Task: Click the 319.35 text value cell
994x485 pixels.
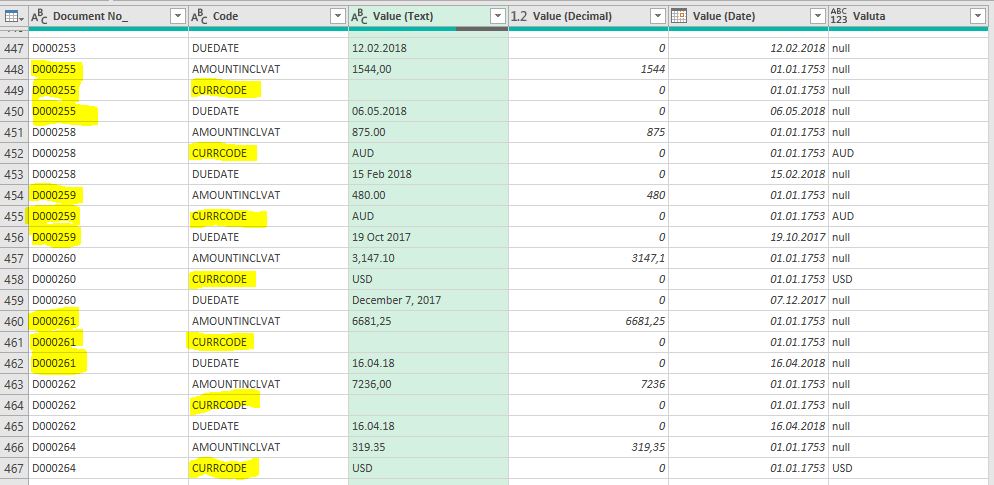Action: [x=429, y=447]
